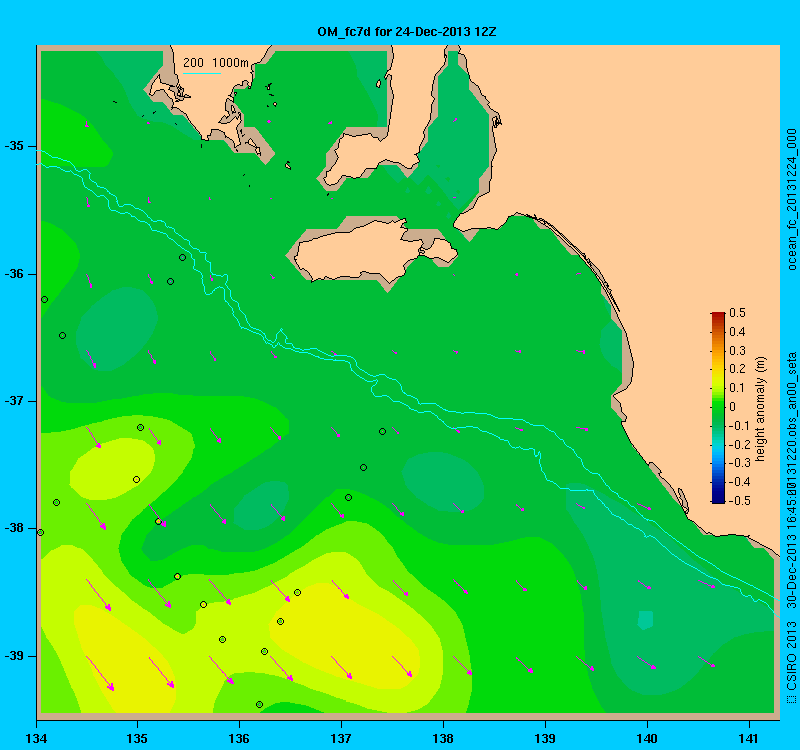Click the '200 1000m' depth contour legend
This screenshot has height=750, width=800.
[216, 63]
